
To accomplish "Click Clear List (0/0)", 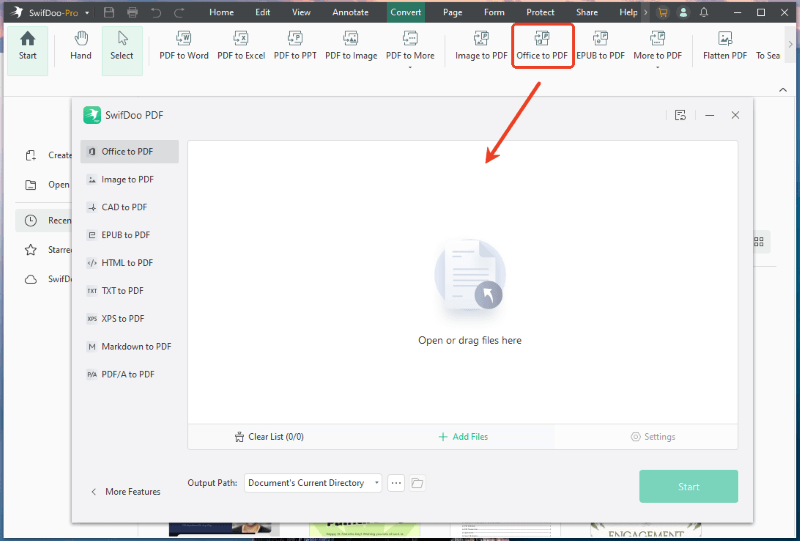I will [269, 437].
